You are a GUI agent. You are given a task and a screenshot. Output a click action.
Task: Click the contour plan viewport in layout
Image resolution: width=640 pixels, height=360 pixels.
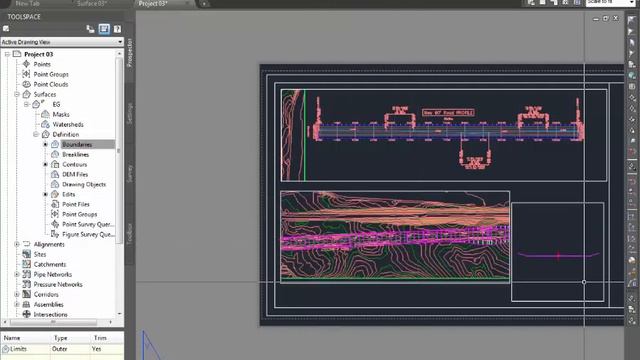pyautogui.click(x=395, y=236)
